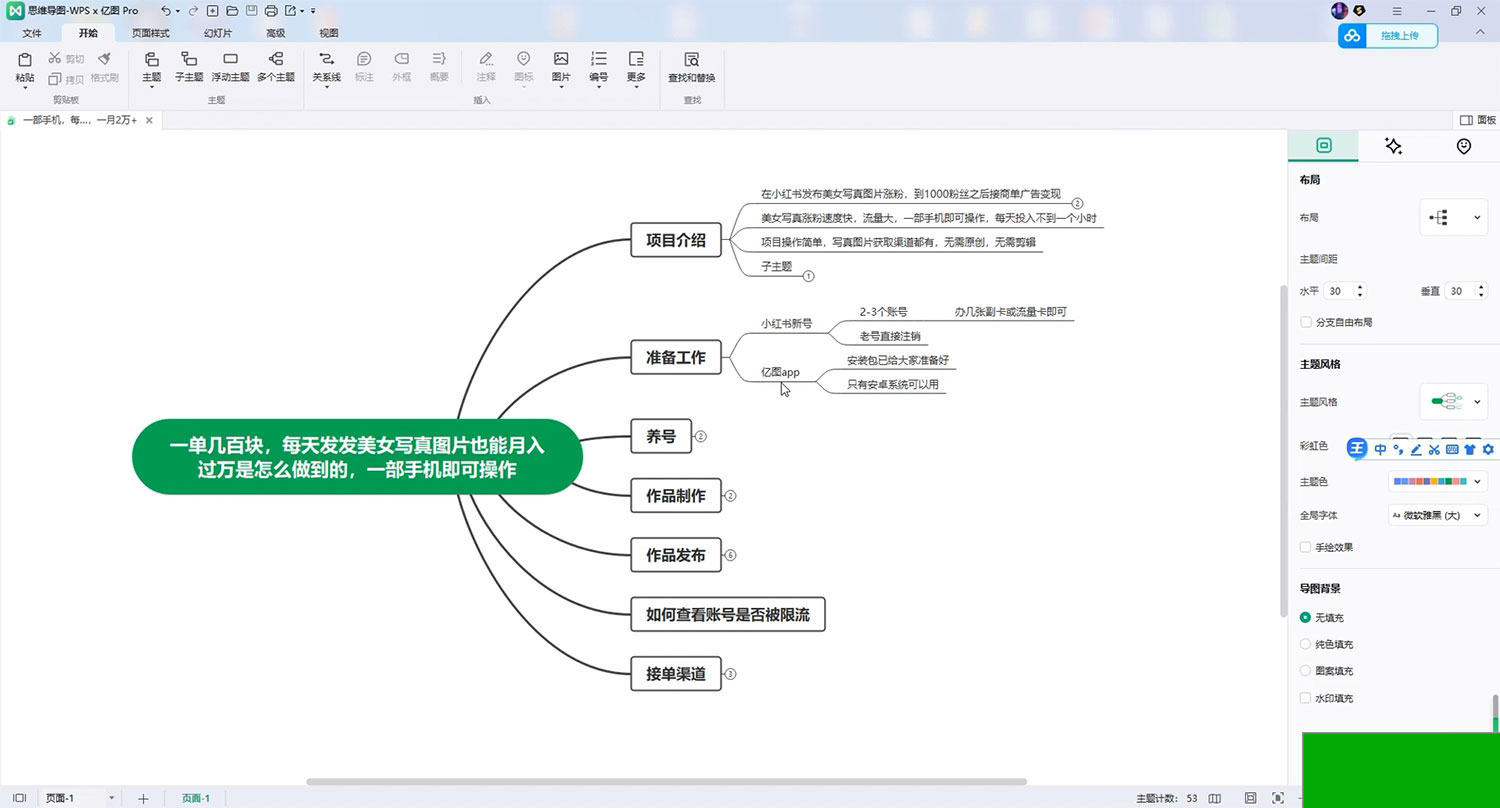This screenshot has width=1500, height=808.
Task: Click the boundary (外框) icon
Action: (401, 60)
